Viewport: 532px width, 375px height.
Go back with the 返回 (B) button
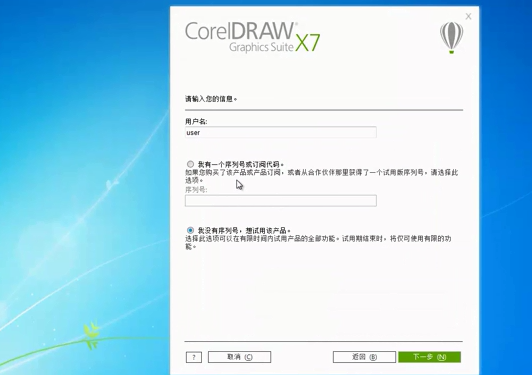point(364,357)
